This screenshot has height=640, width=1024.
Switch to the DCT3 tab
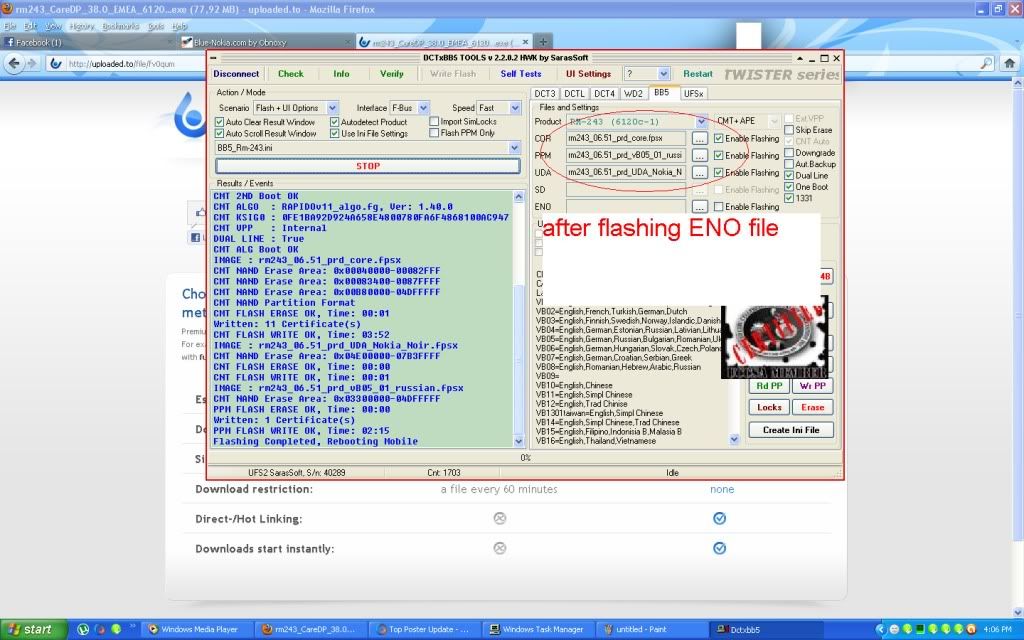click(x=545, y=93)
